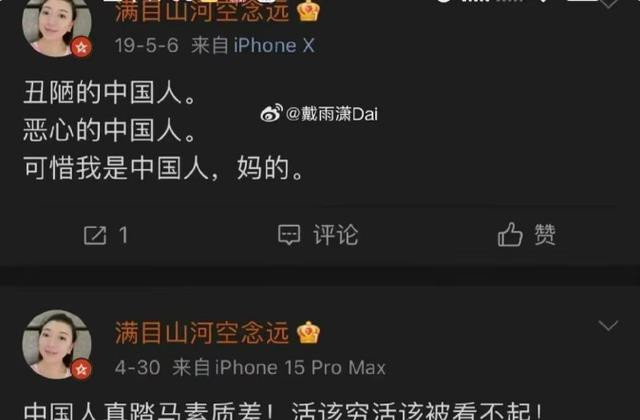Screen dimensions: 640x420
Task: Toggle like via the 赞 label
Action: tap(545, 235)
